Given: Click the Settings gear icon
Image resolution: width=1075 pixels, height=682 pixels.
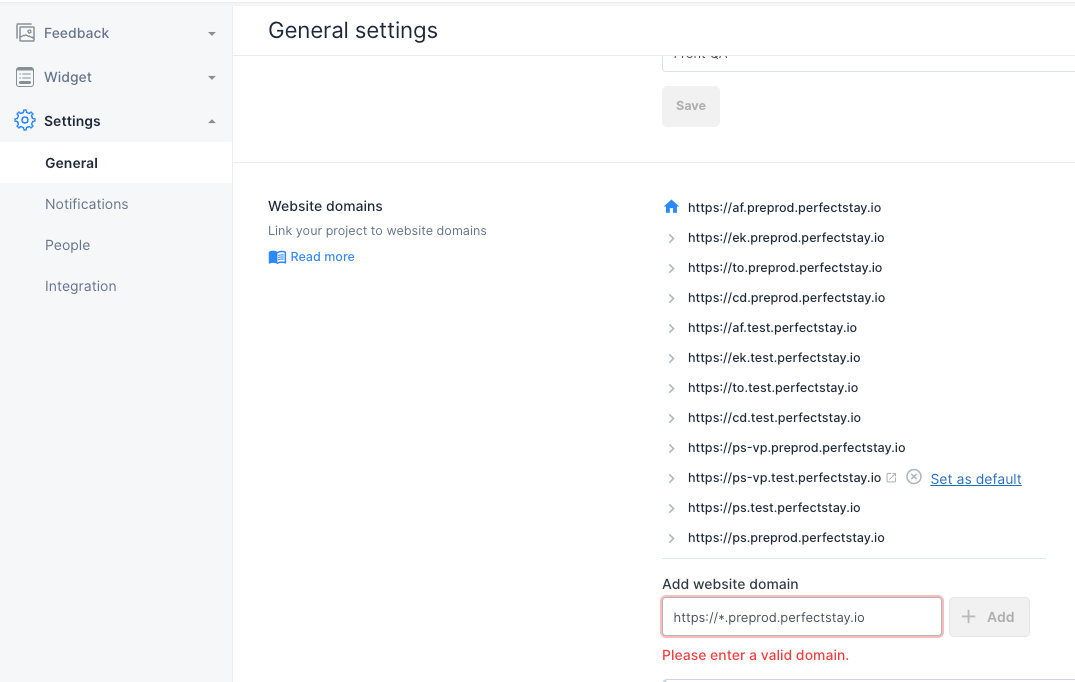Looking at the screenshot, I should pos(25,121).
